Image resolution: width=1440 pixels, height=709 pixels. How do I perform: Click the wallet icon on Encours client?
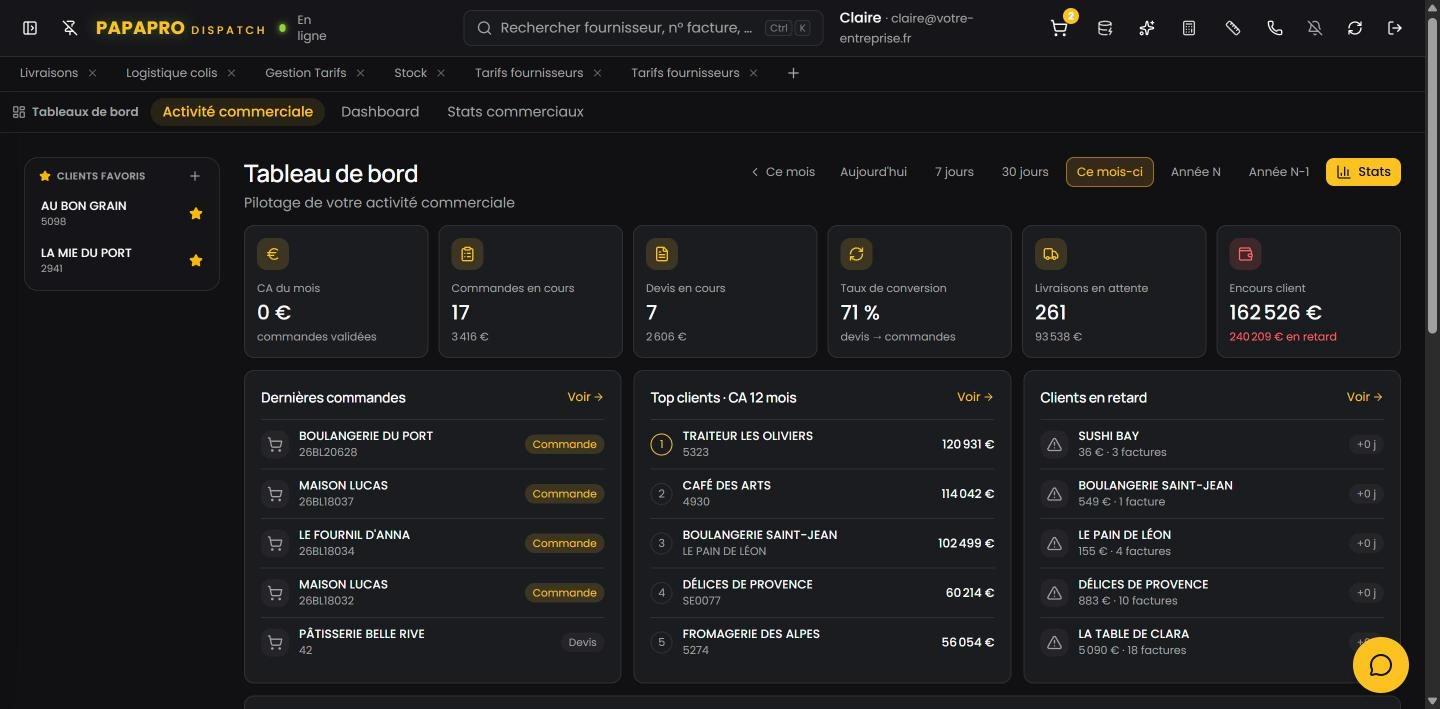point(1245,254)
